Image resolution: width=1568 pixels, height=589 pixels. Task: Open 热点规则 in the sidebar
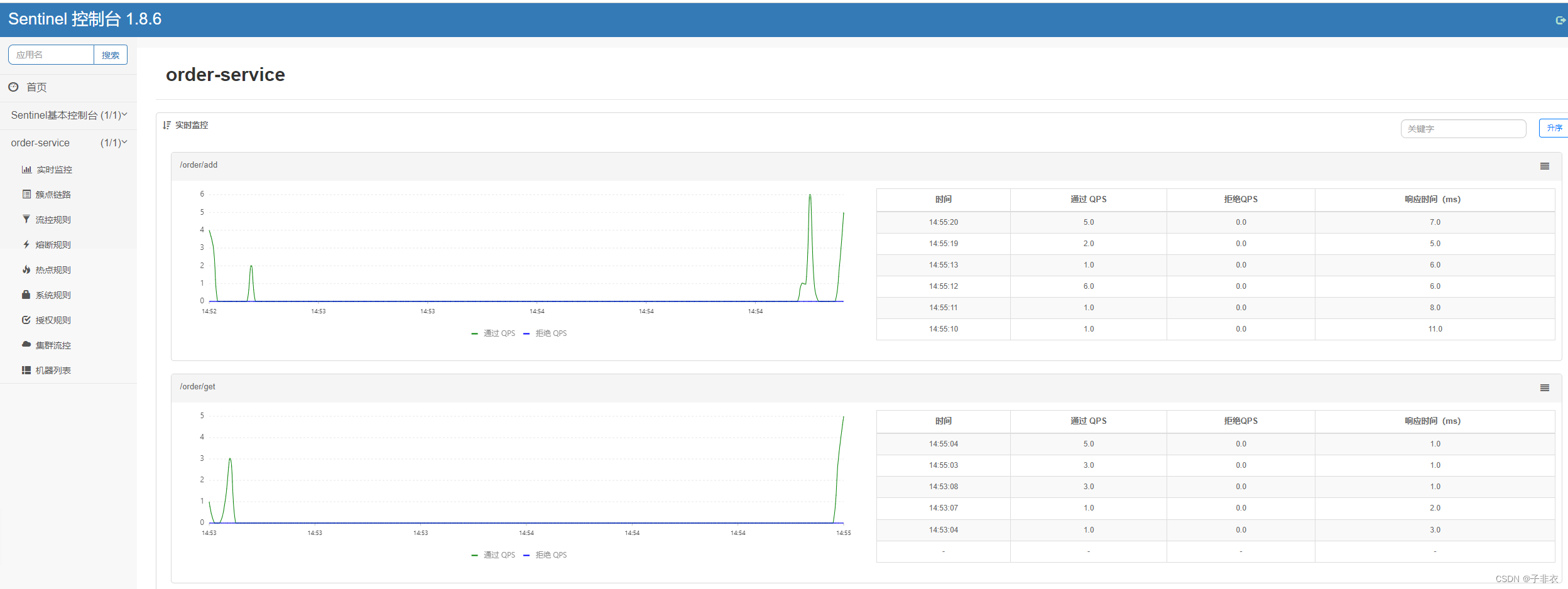click(x=53, y=270)
